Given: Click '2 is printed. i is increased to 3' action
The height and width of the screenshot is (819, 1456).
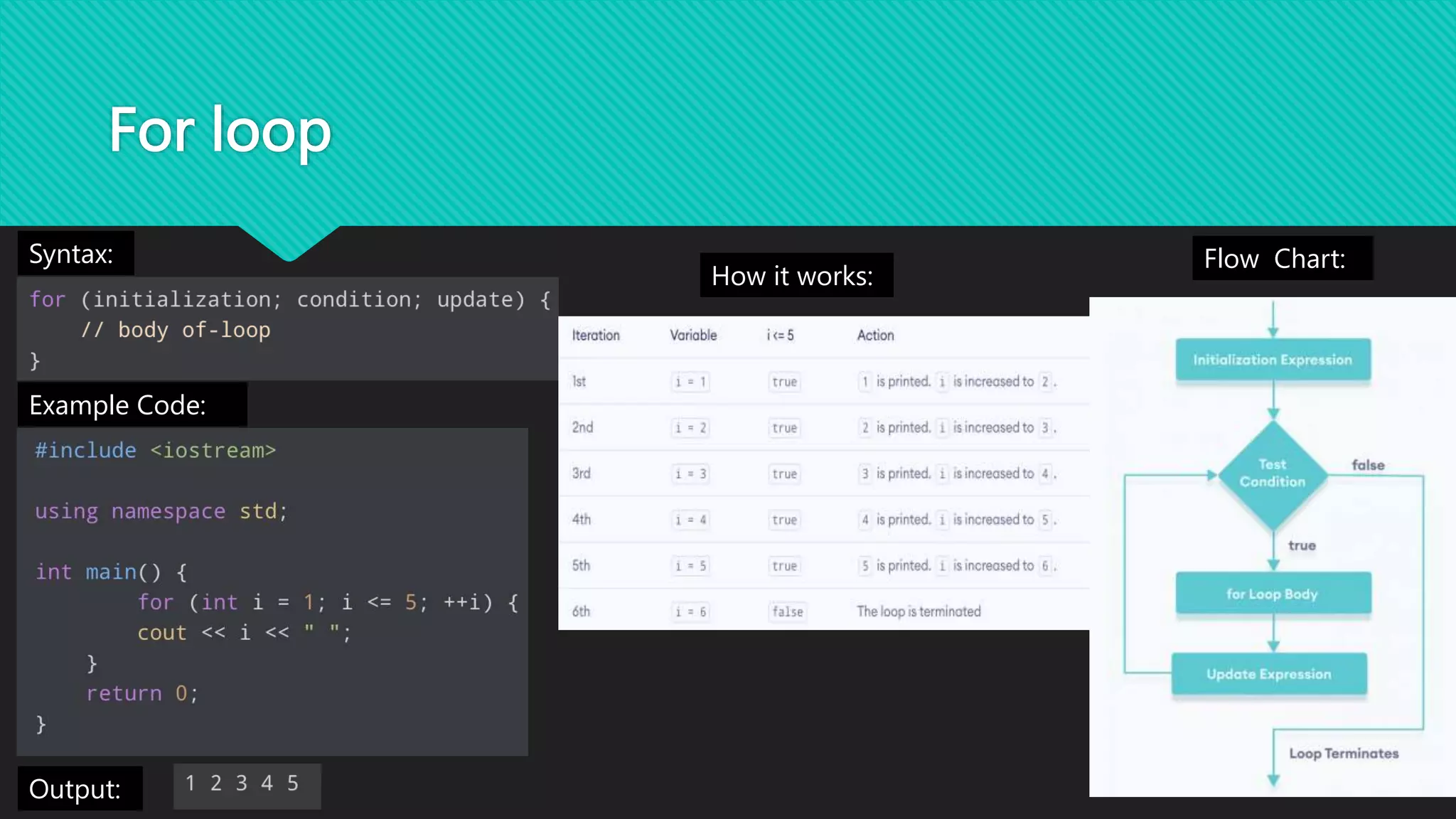Looking at the screenshot, I should coord(957,428).
